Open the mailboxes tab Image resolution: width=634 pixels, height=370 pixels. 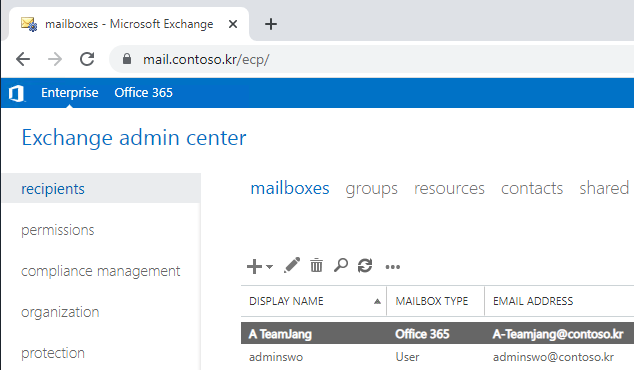290,188
